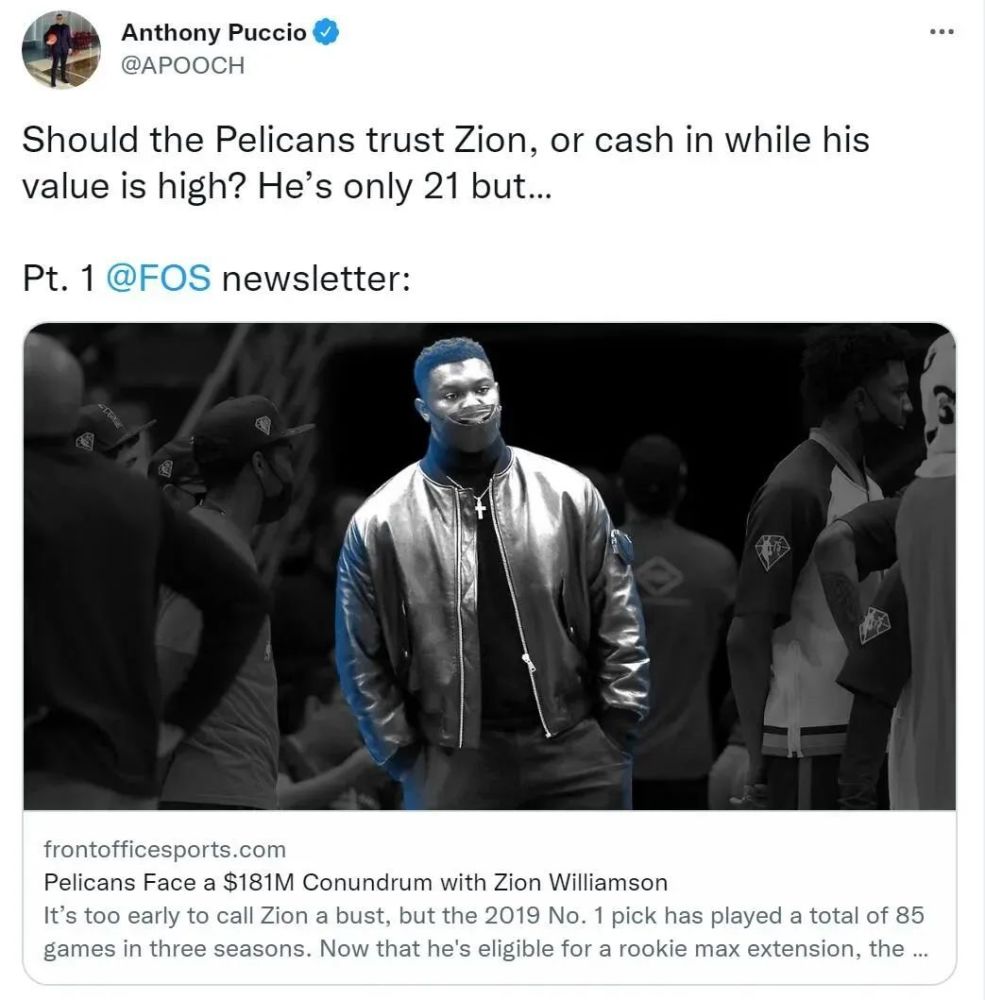The width and height of the screenshot is (985, 1000).
Task: Click the blue verified badge icon
Action: 325,32
